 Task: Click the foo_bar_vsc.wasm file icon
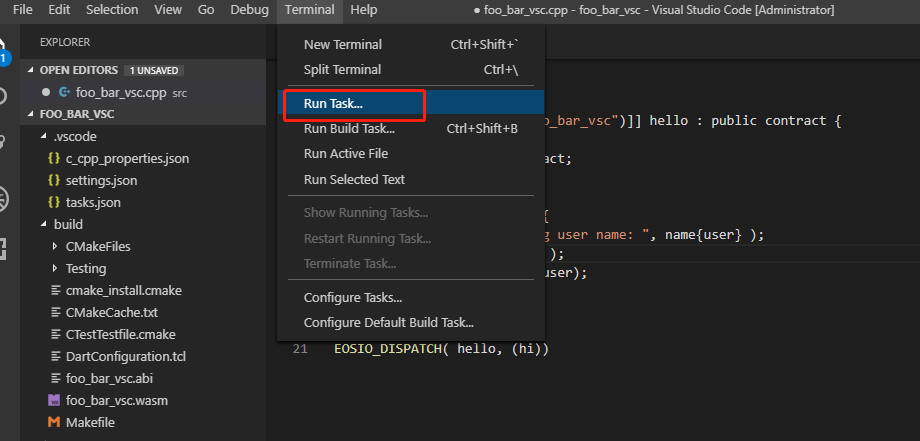coord(54,401)
